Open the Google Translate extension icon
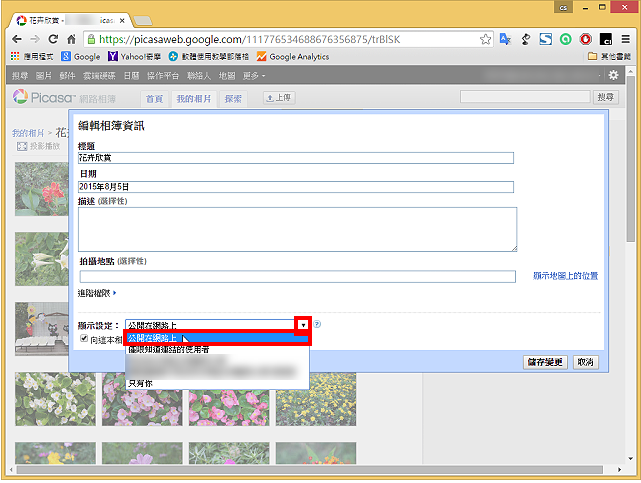The height and width of the screenshot is (483, 641). click(x=505, y=39)
